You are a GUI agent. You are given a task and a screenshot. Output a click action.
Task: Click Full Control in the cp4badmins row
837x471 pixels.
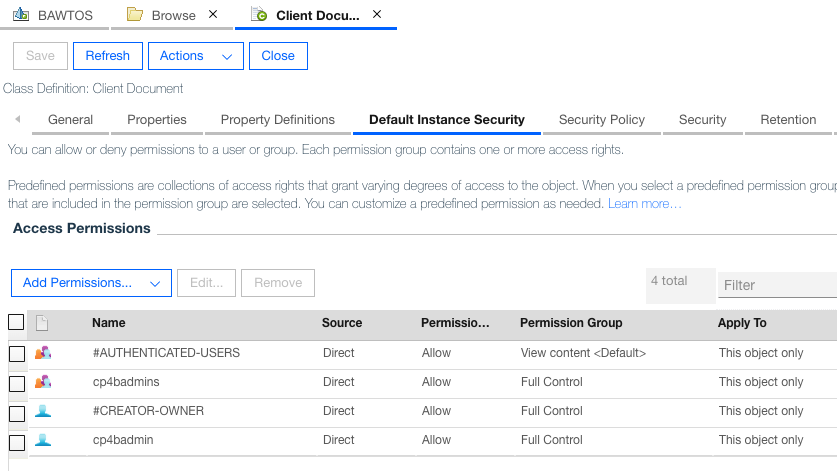(x=551, y=382)
